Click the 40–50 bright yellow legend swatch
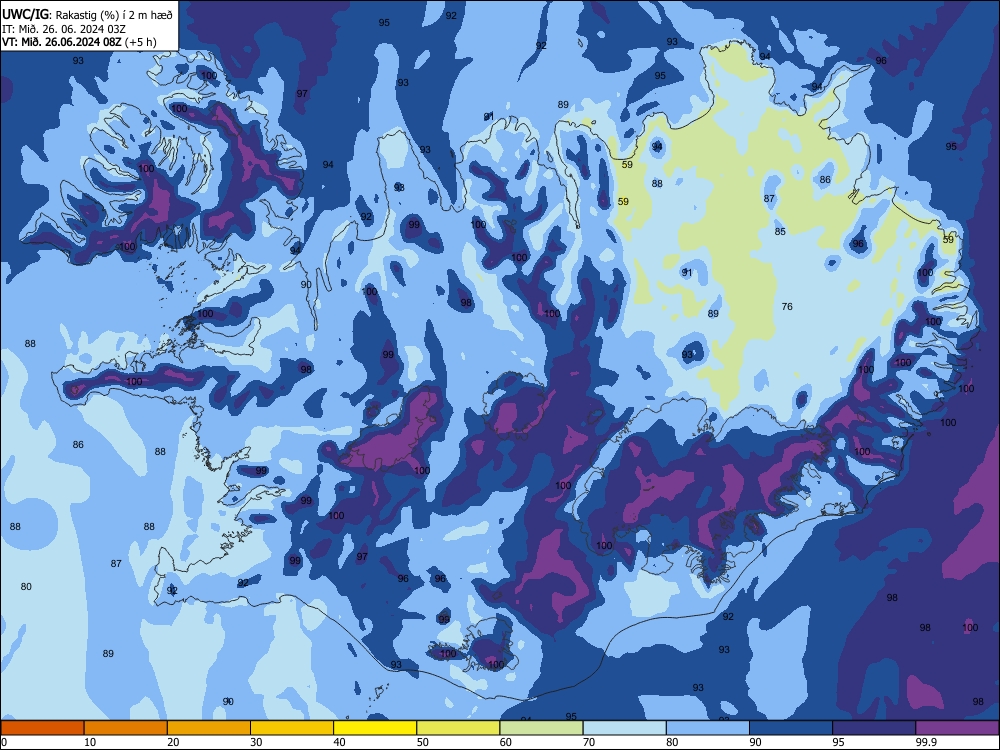Viewport: 1000px width, 750px height. [x=375, y=728]
